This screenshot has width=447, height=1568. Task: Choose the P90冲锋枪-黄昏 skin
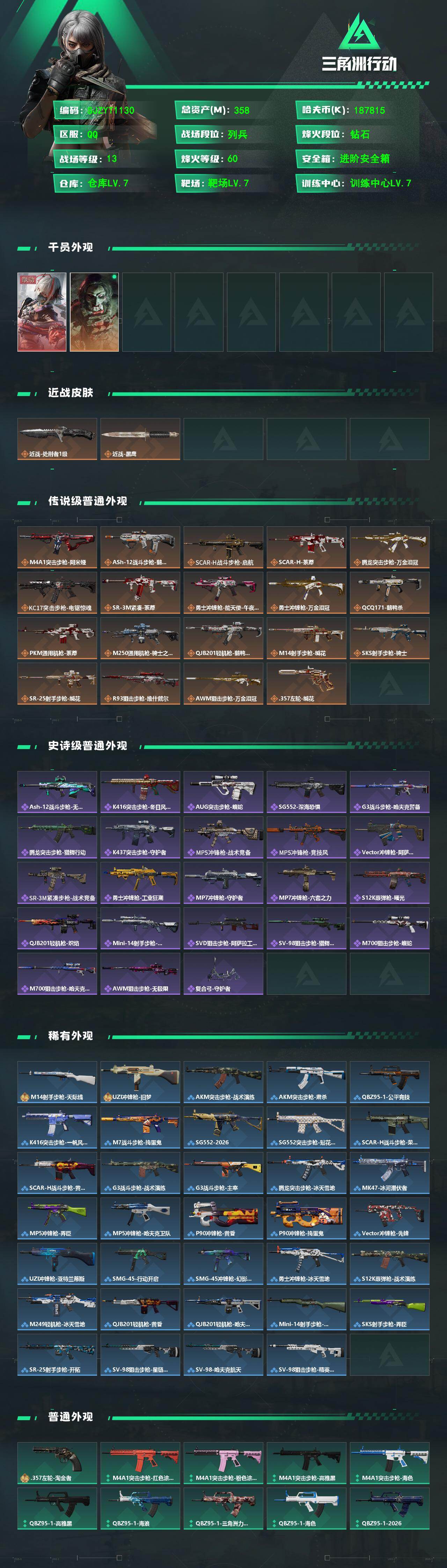pos(223,1218)
